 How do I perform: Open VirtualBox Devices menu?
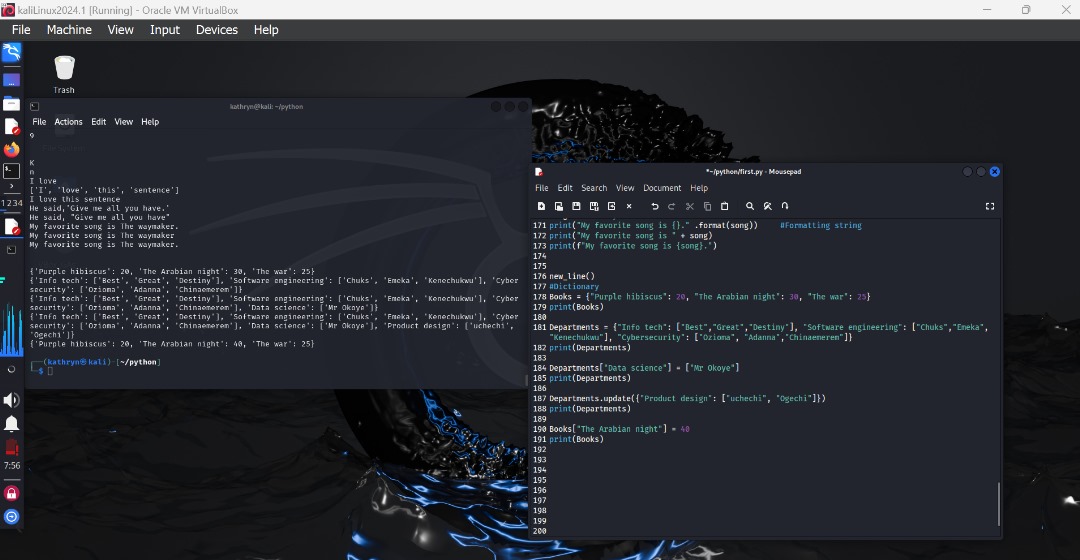click(x=216, y=30)
